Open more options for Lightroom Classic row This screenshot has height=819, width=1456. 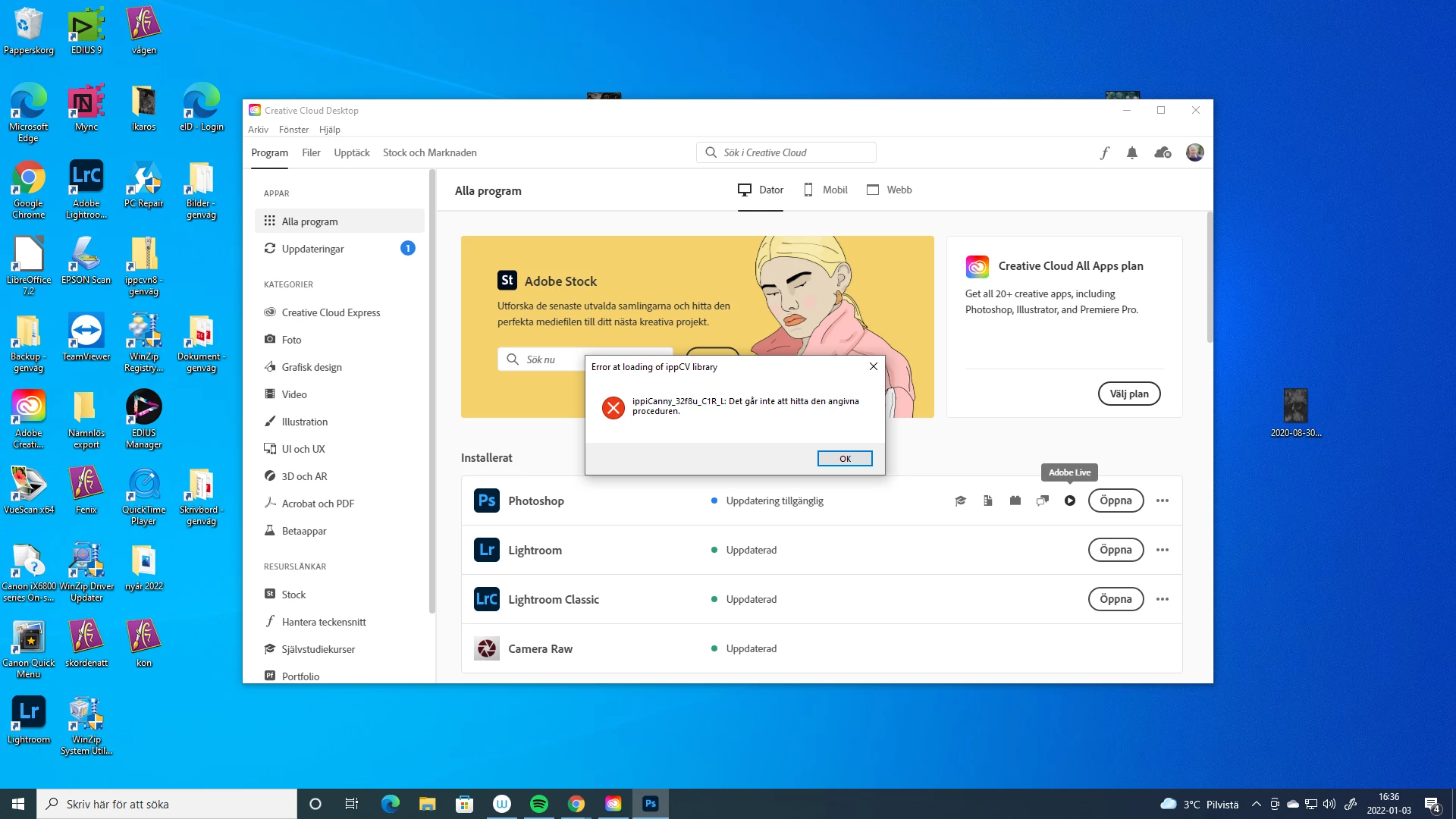coord(1163,599)
